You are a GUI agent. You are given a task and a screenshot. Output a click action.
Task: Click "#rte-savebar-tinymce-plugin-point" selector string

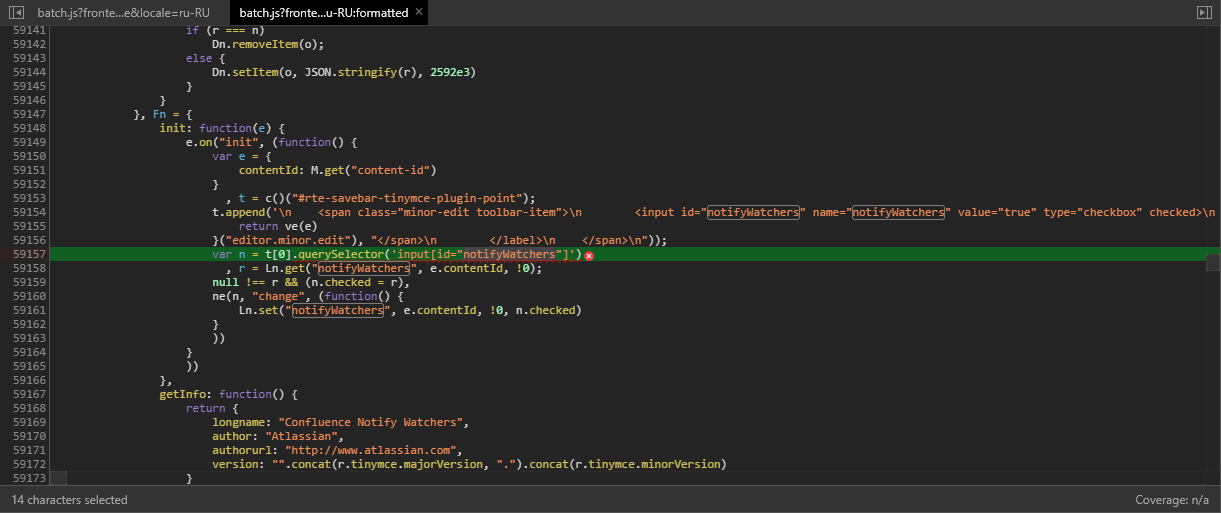tap(410, 198)
